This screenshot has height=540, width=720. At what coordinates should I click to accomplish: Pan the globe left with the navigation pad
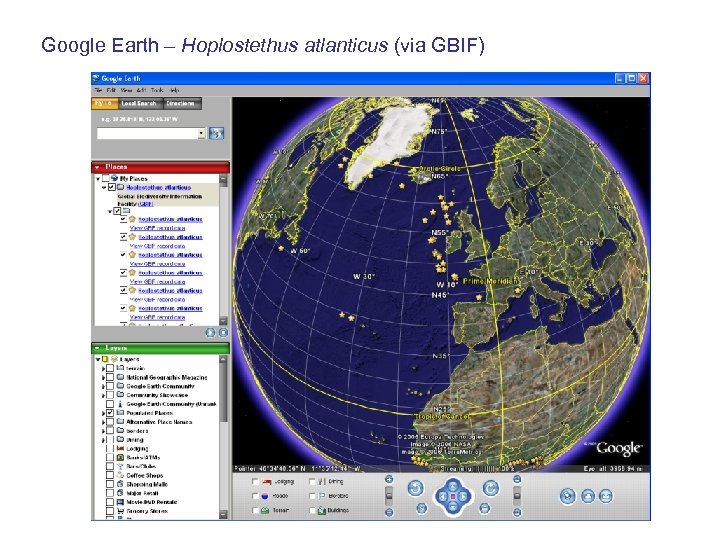click(x=442, y=496)
